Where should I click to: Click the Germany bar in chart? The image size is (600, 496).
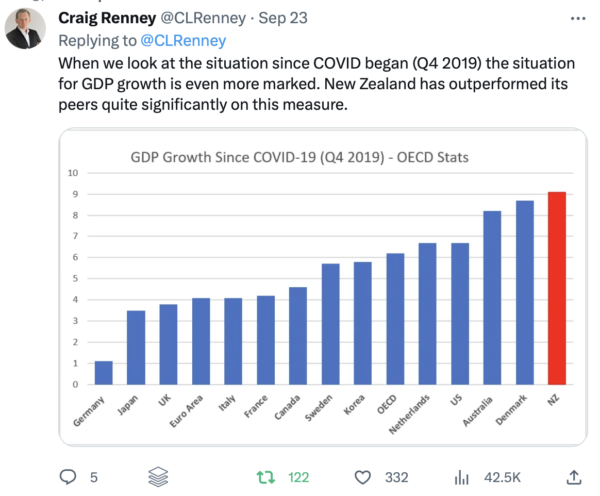coord(103,372)
